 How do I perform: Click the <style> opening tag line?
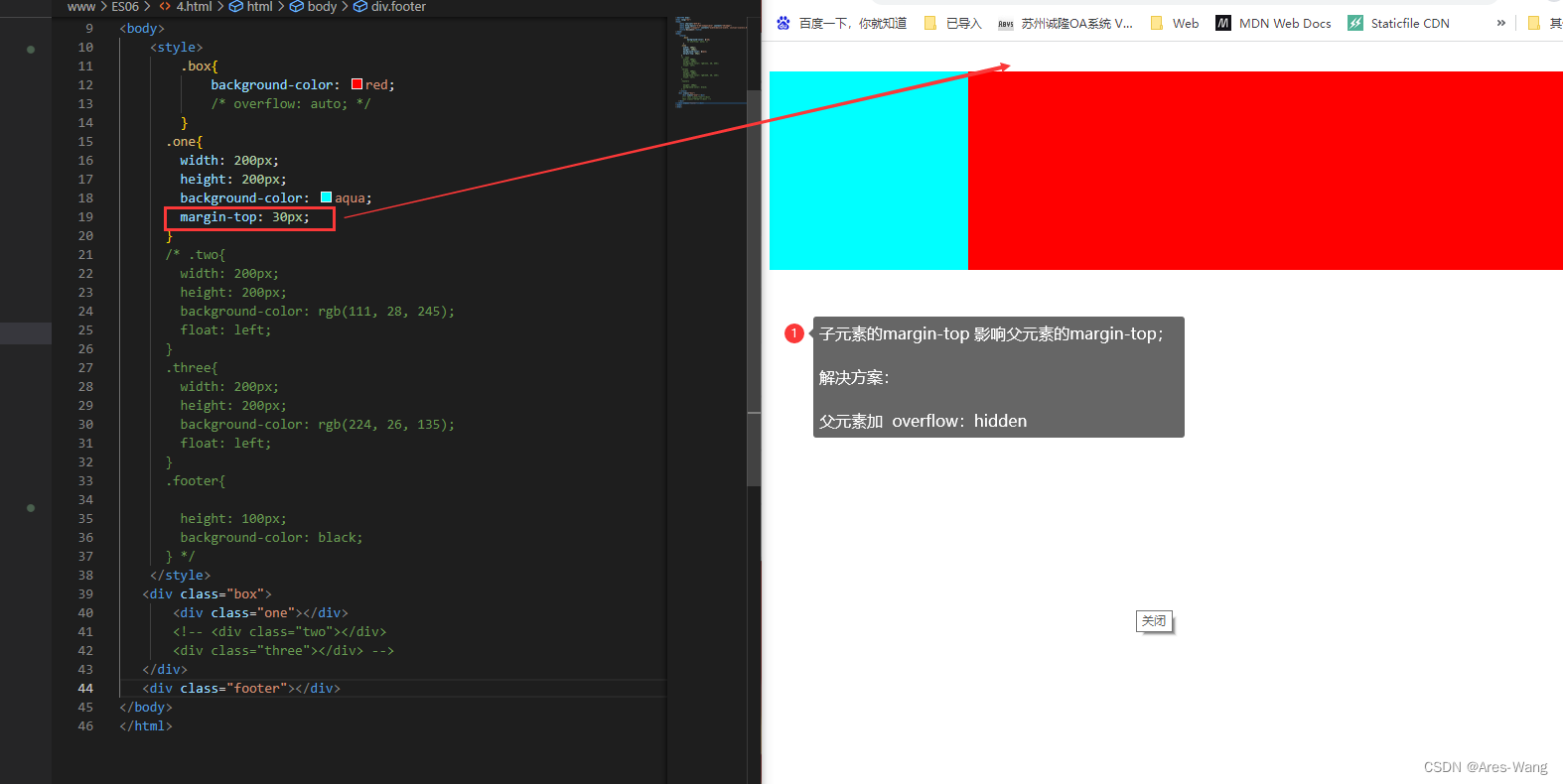[x=176, y=47]
